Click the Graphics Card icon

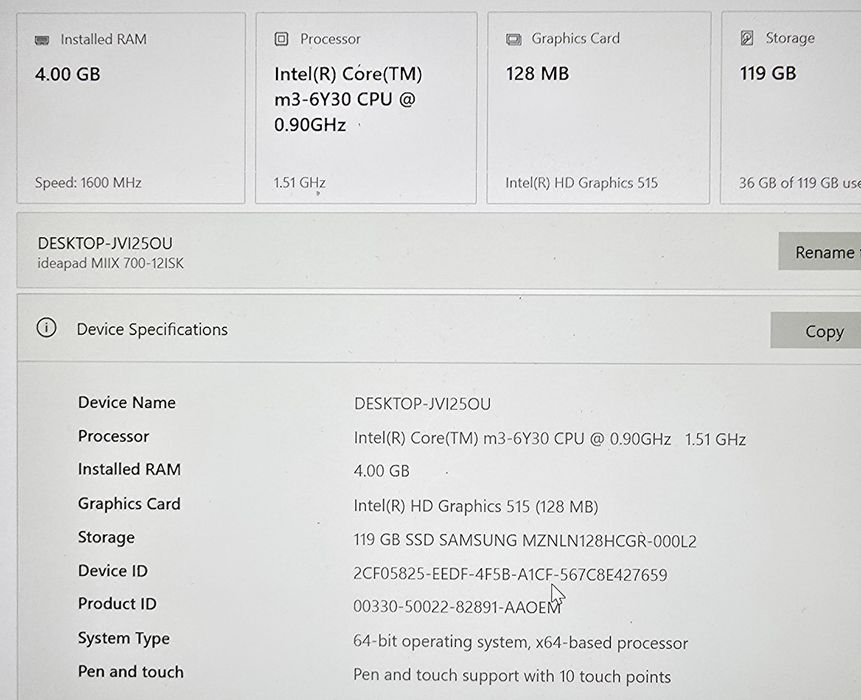click(x=514, y=39)
